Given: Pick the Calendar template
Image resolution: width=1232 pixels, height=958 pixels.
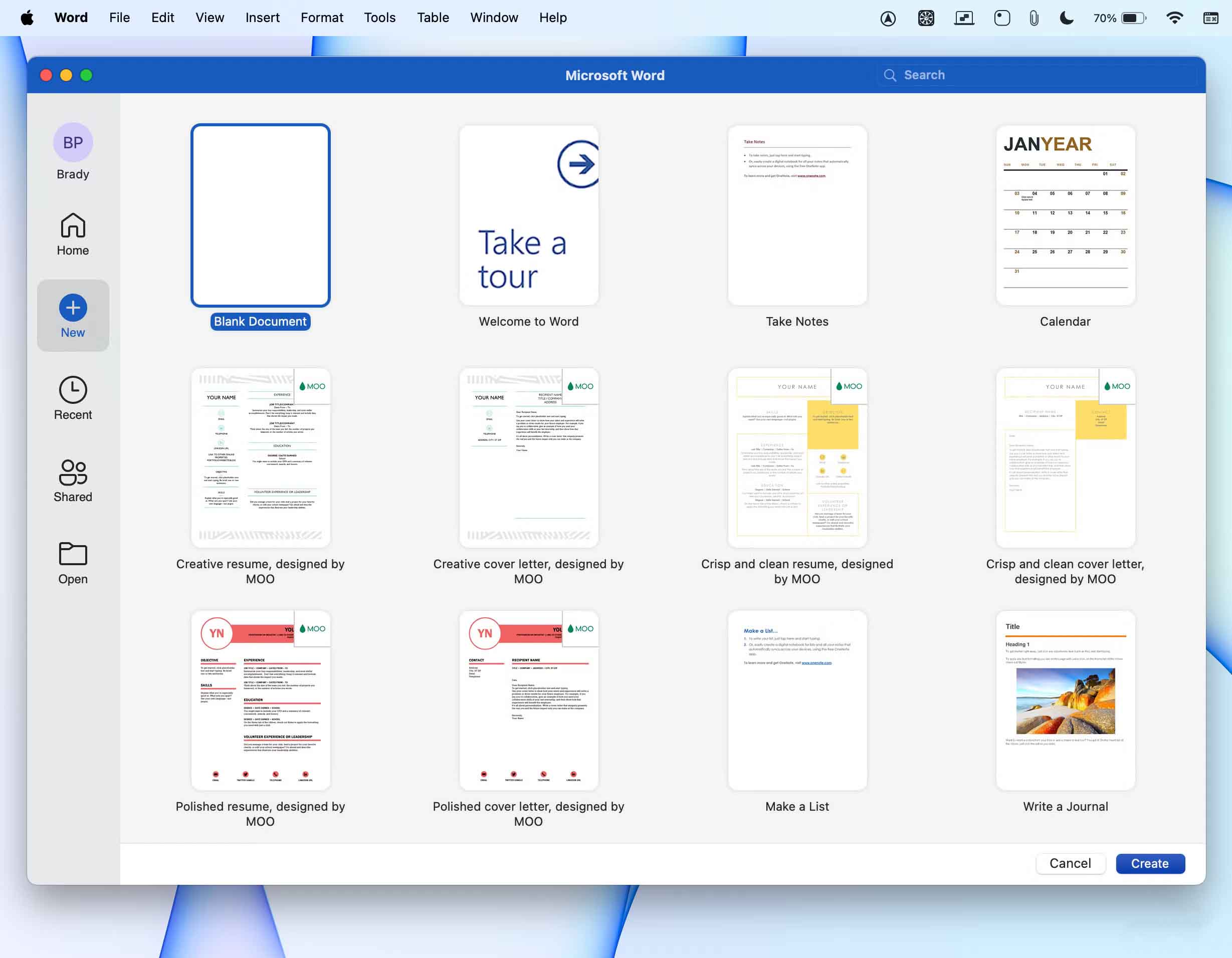Looking at the screenshot, I should click(1065, 215).
